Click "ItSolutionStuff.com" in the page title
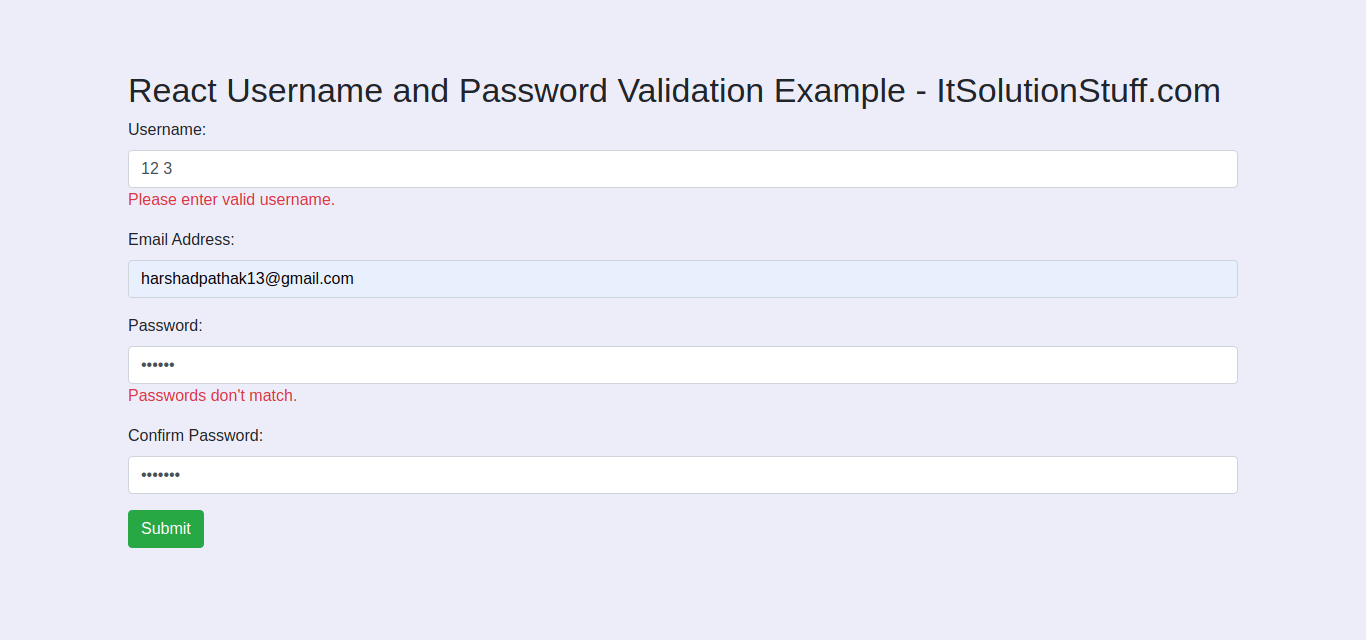The width and height of the screenshot is (1366, 640). (1078, 90)
